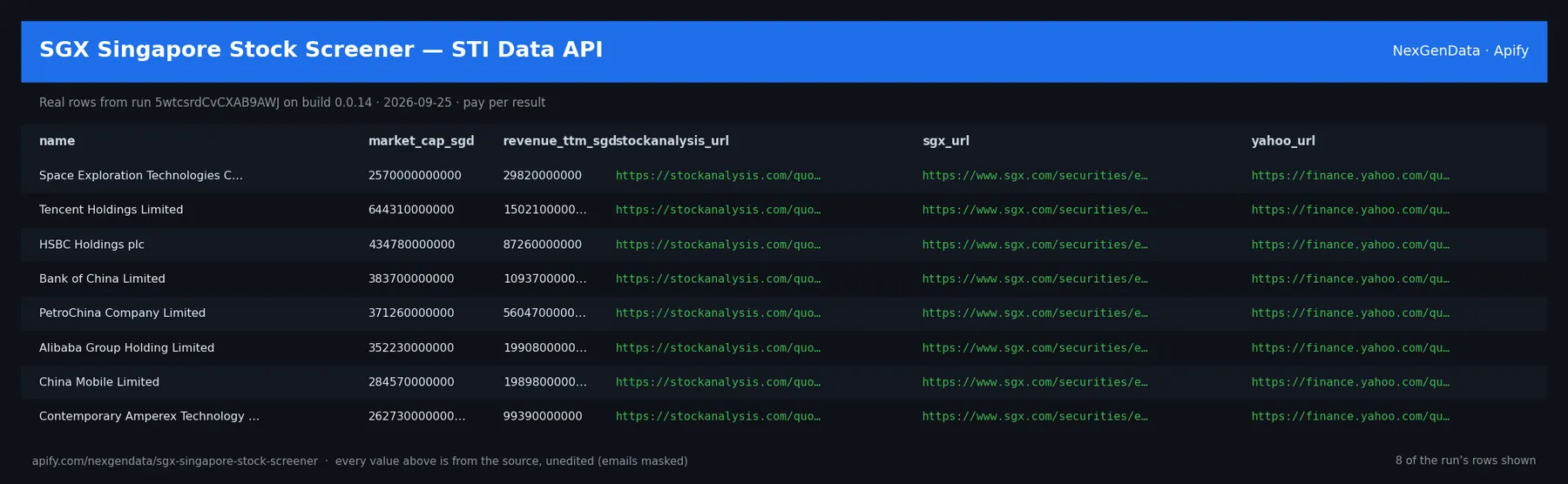Click revenue value 87260000000
This screenshot has height=484, width=1568.
543,245
